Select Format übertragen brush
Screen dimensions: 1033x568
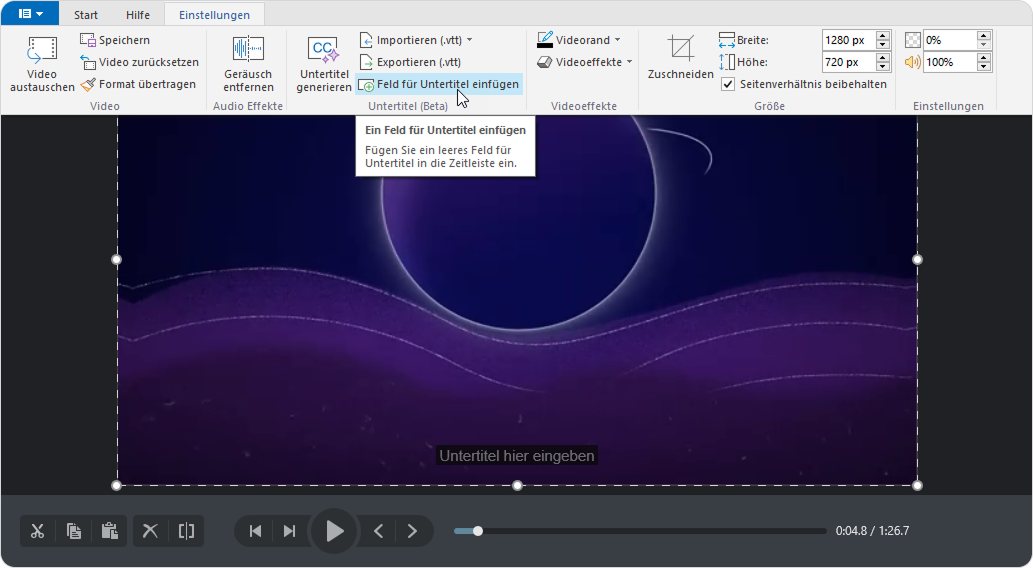pos(138,84)
